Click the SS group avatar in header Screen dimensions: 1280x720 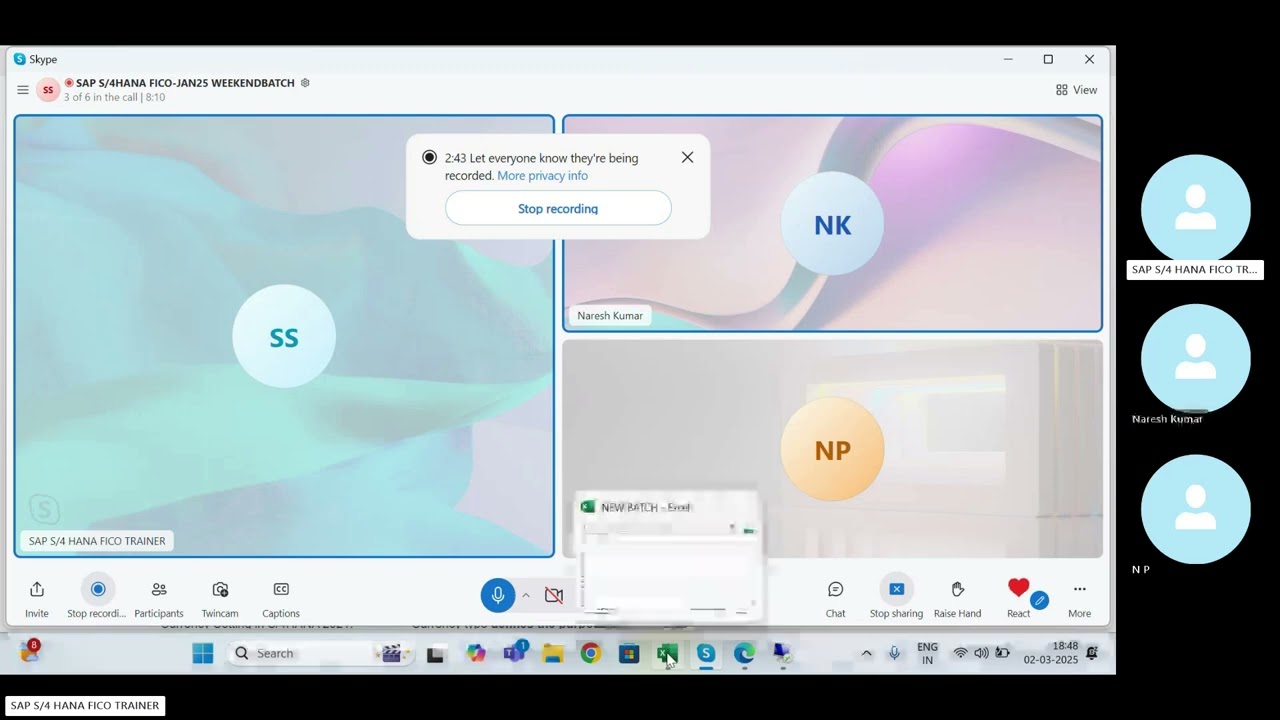point(48,90)
